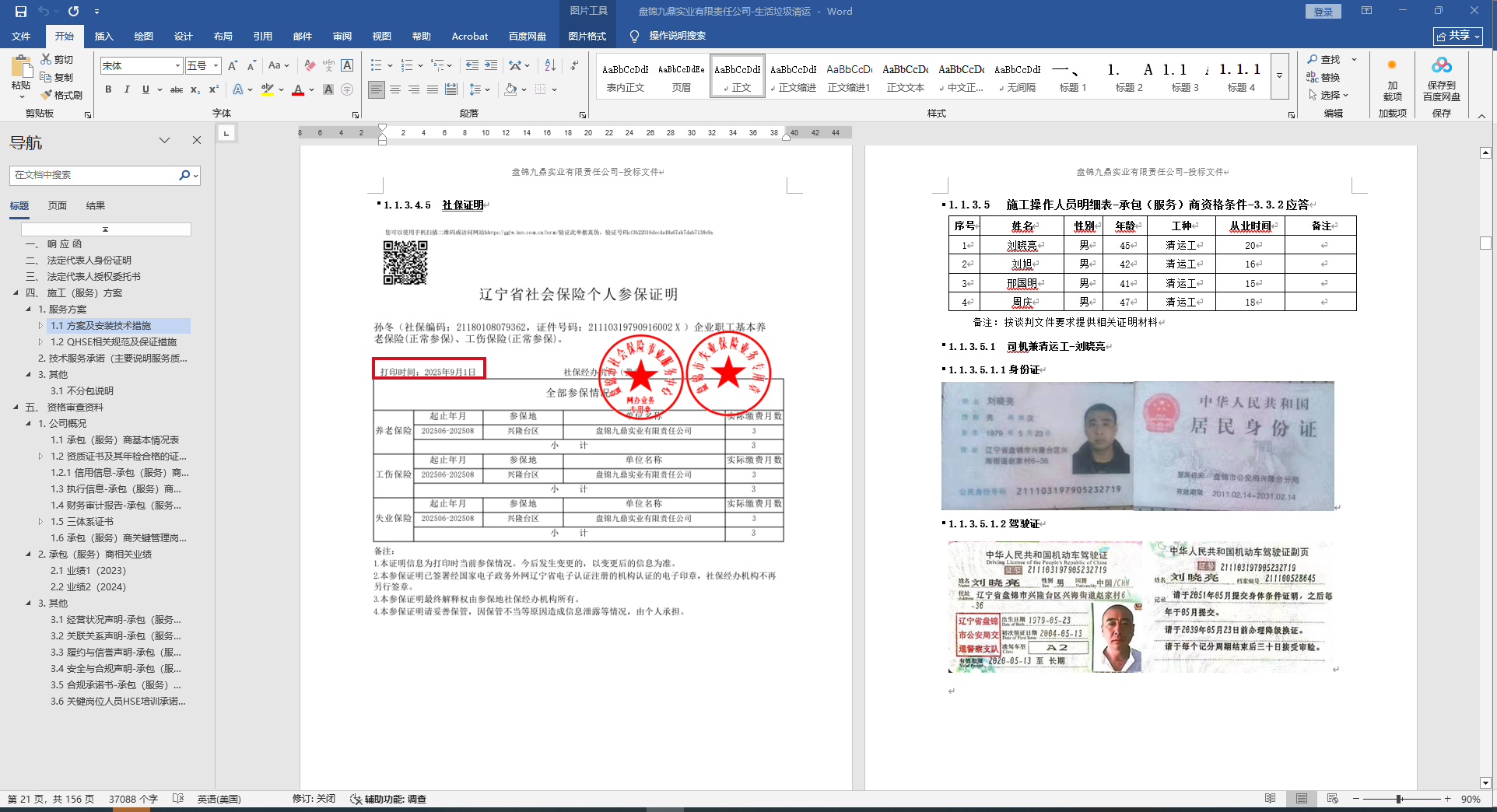Open the phonetic guide (拼音) tool
The image size is (1497, 812).
[328, 66]
